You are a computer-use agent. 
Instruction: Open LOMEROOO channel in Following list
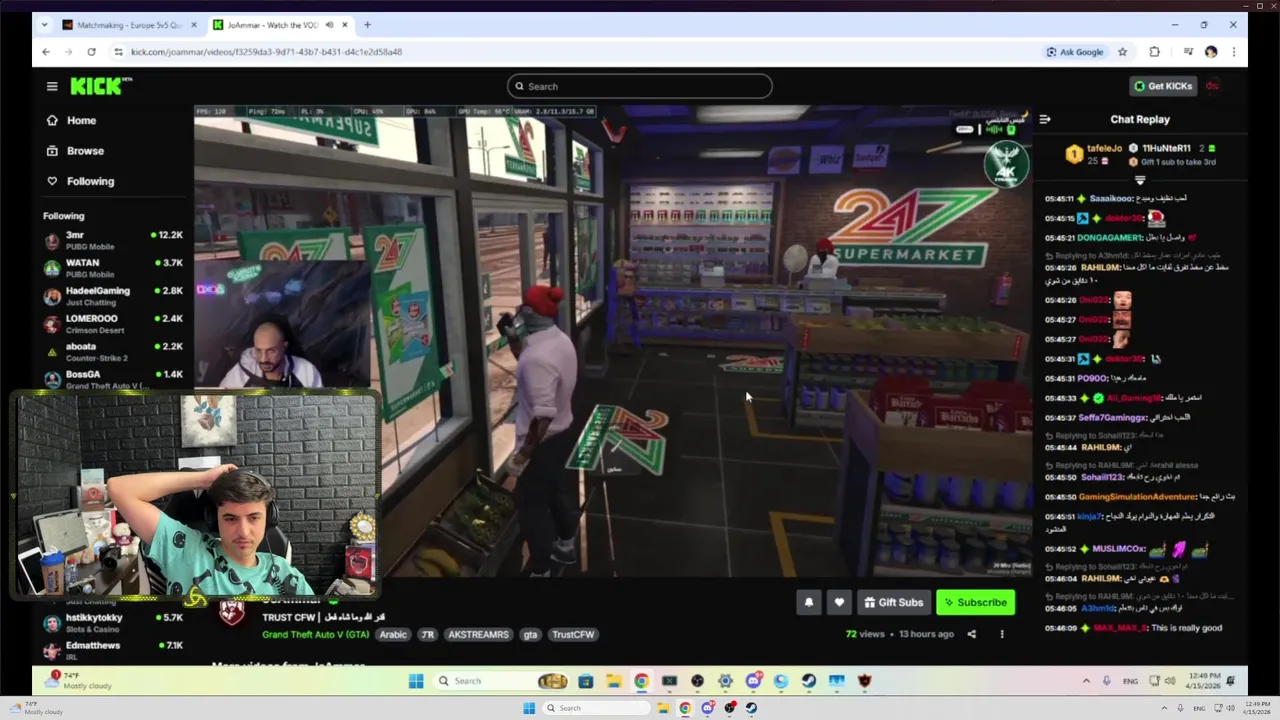pyautogui.click(x=113, y=323)
